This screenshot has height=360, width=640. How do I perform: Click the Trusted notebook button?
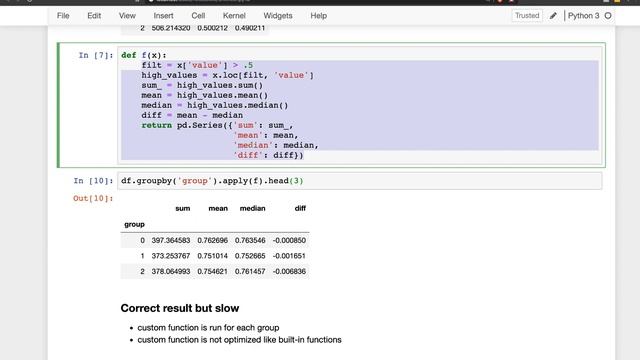coord(527,16)
